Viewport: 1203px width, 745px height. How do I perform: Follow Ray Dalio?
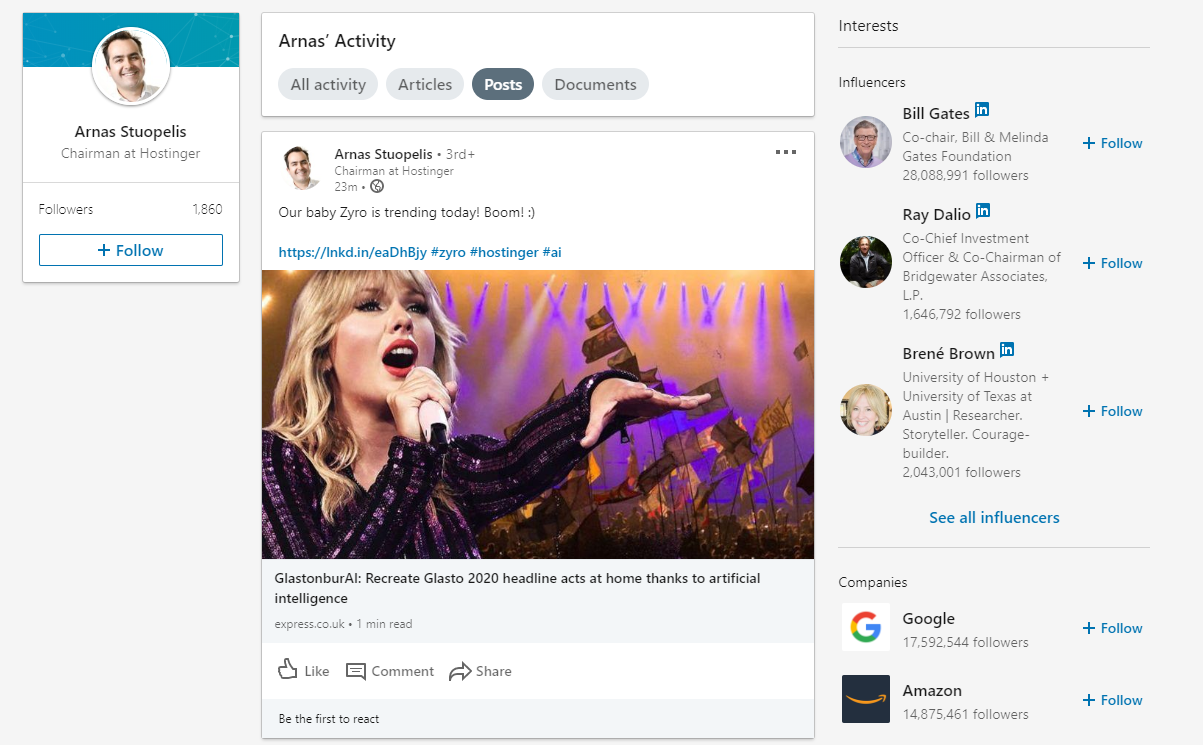coord(1112,263)
